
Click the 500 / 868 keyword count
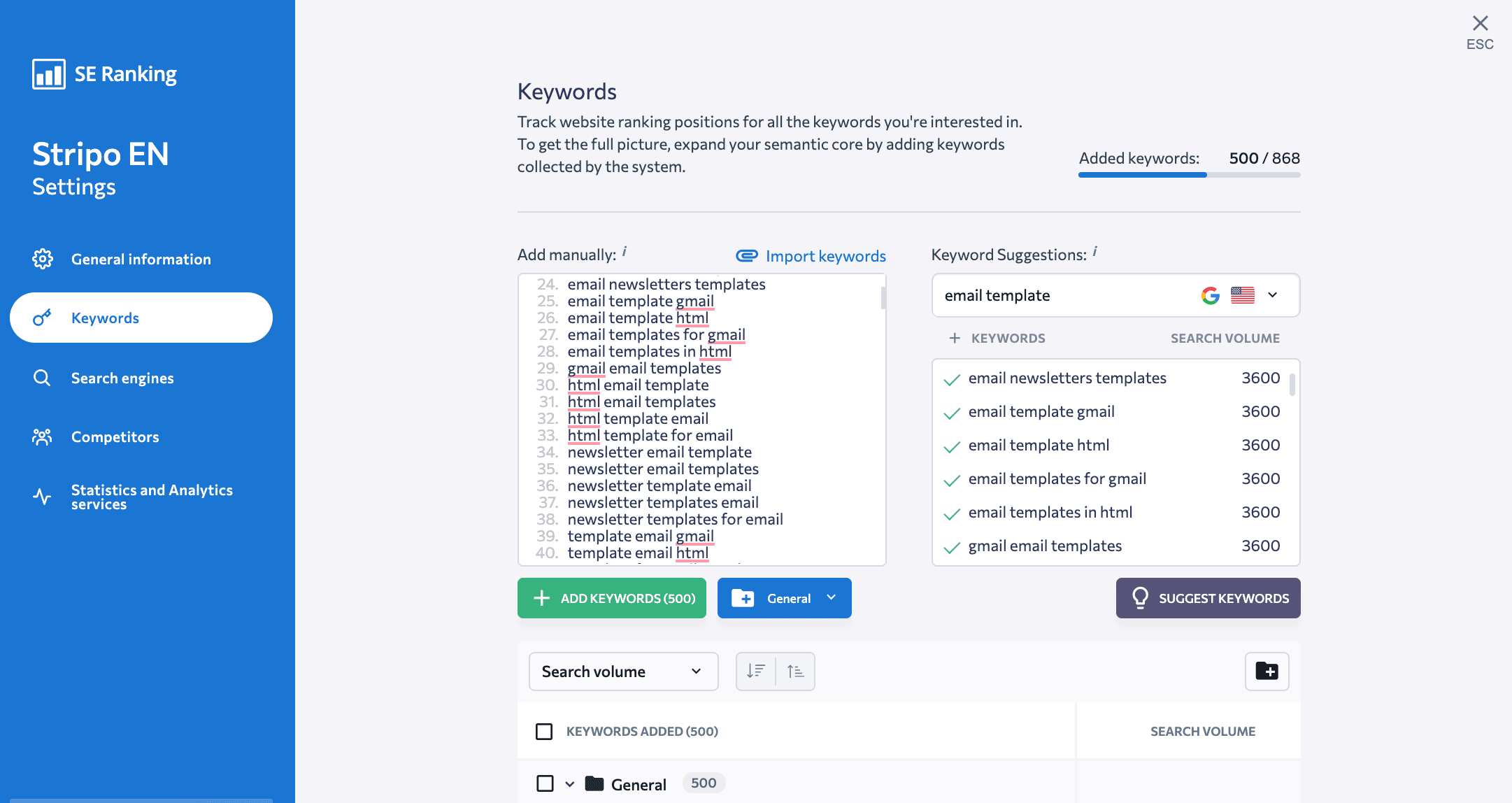[x=1264, y=158]
